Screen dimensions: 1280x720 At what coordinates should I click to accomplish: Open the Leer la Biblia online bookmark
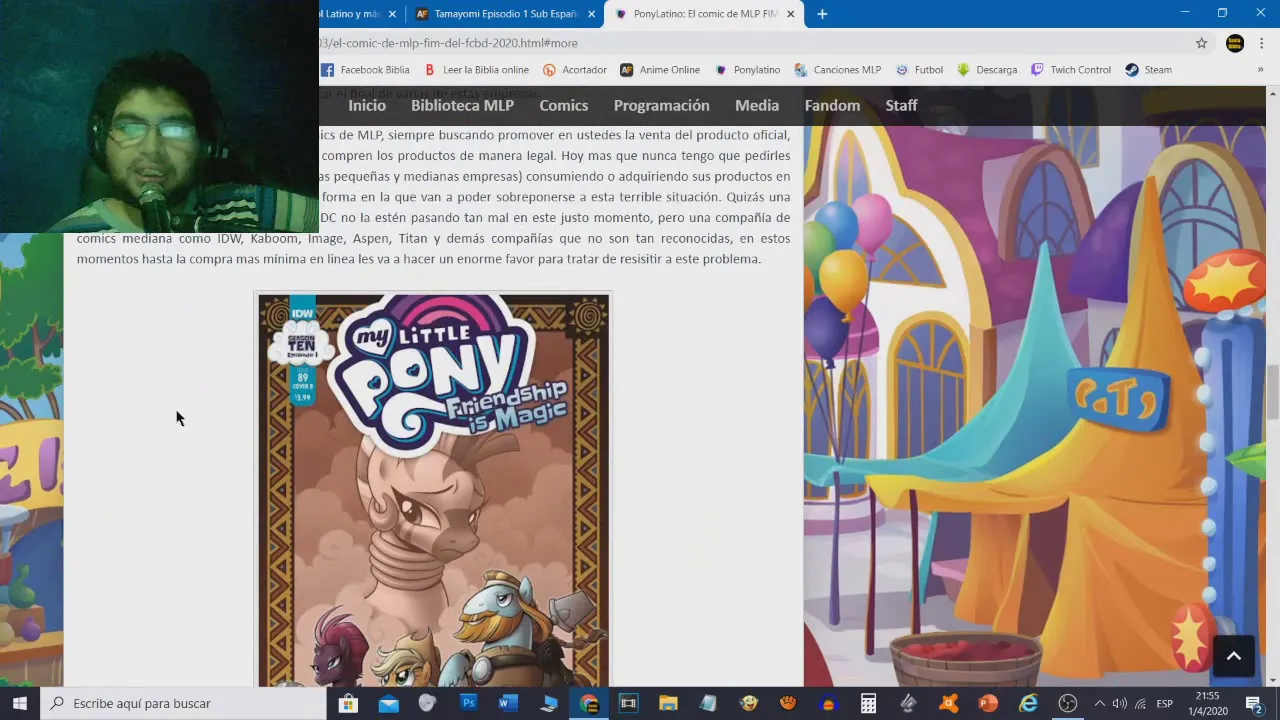[476, 70]
